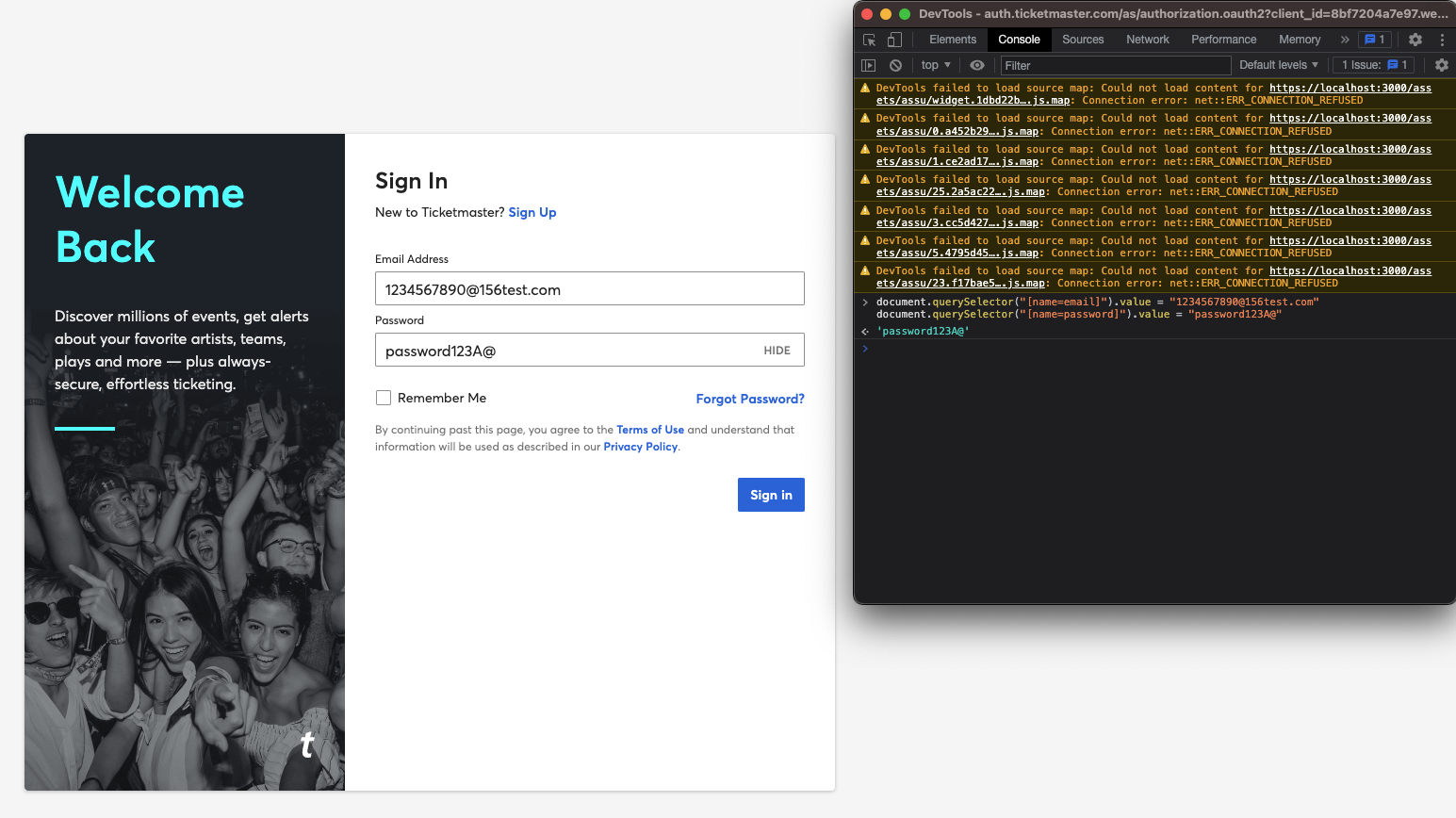Open the Terms of Use link

(x=650, y=430)
